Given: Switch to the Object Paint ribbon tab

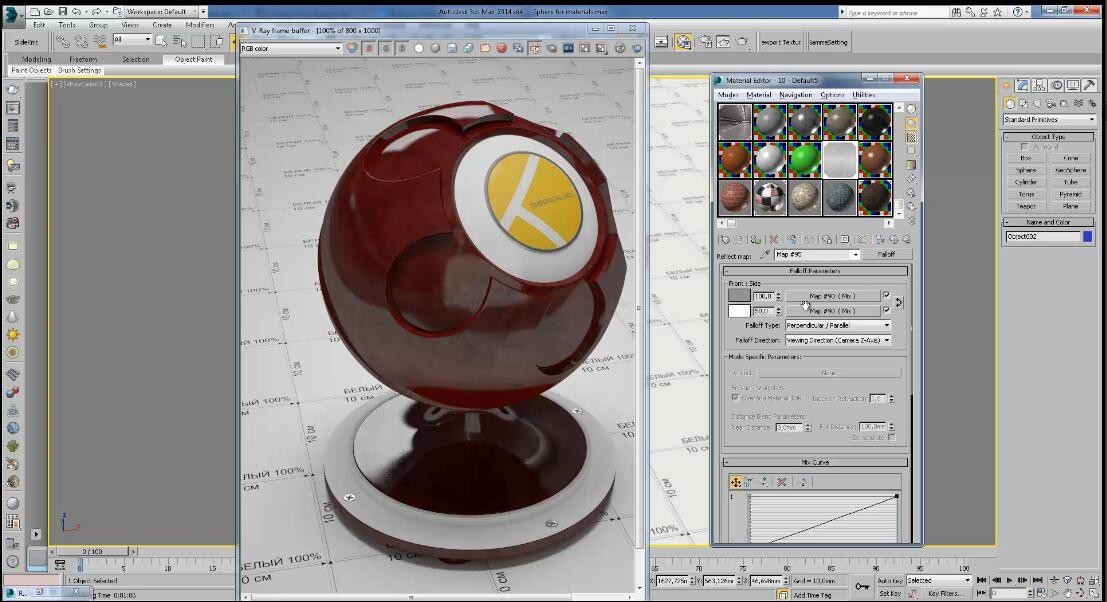Looking at the screenshot, I should (x=193, y=59).
